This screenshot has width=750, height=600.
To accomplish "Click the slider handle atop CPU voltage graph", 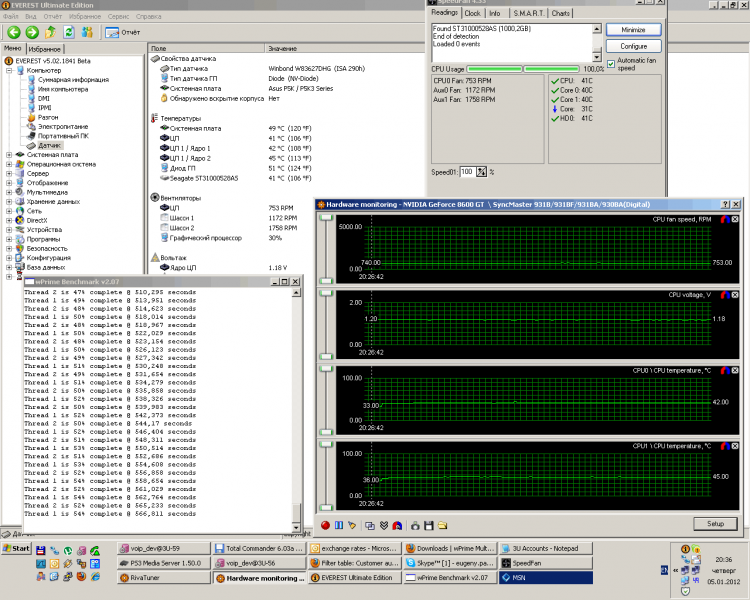I will [326, 294].
